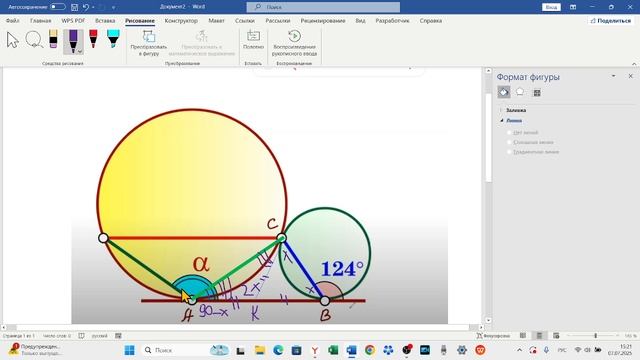Click the zoom percentage value

pyautogui.click(x=631, y=336)
